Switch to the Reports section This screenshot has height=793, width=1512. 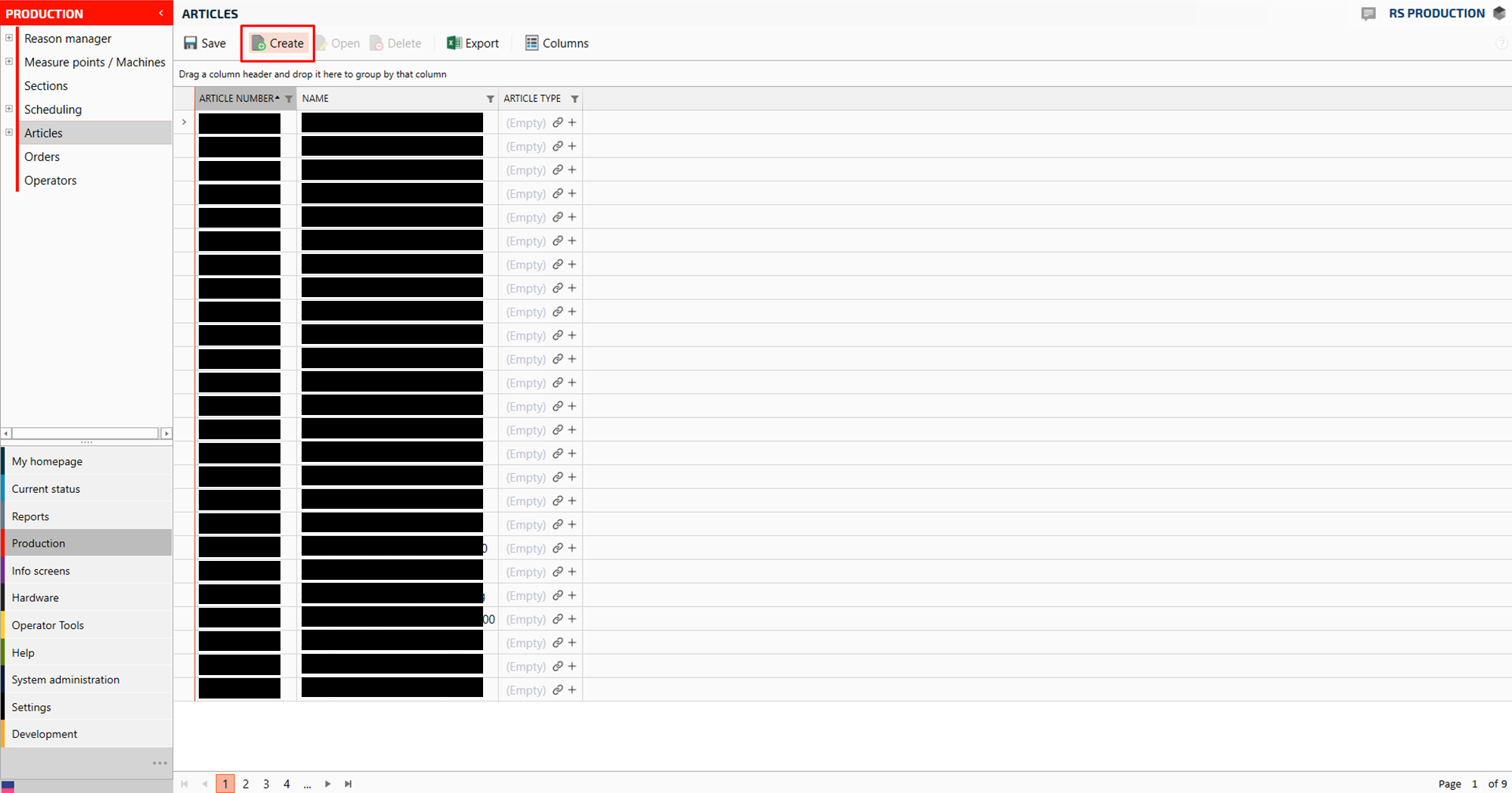30,516
